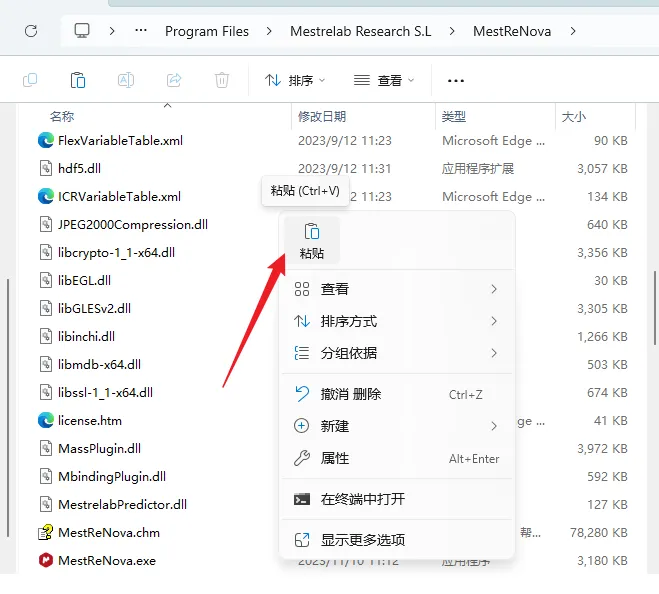Viewport: 659px width, 594px height.
Task: Expand chevron after Program Files breadcrumb
Action: [x=269, y=31]
